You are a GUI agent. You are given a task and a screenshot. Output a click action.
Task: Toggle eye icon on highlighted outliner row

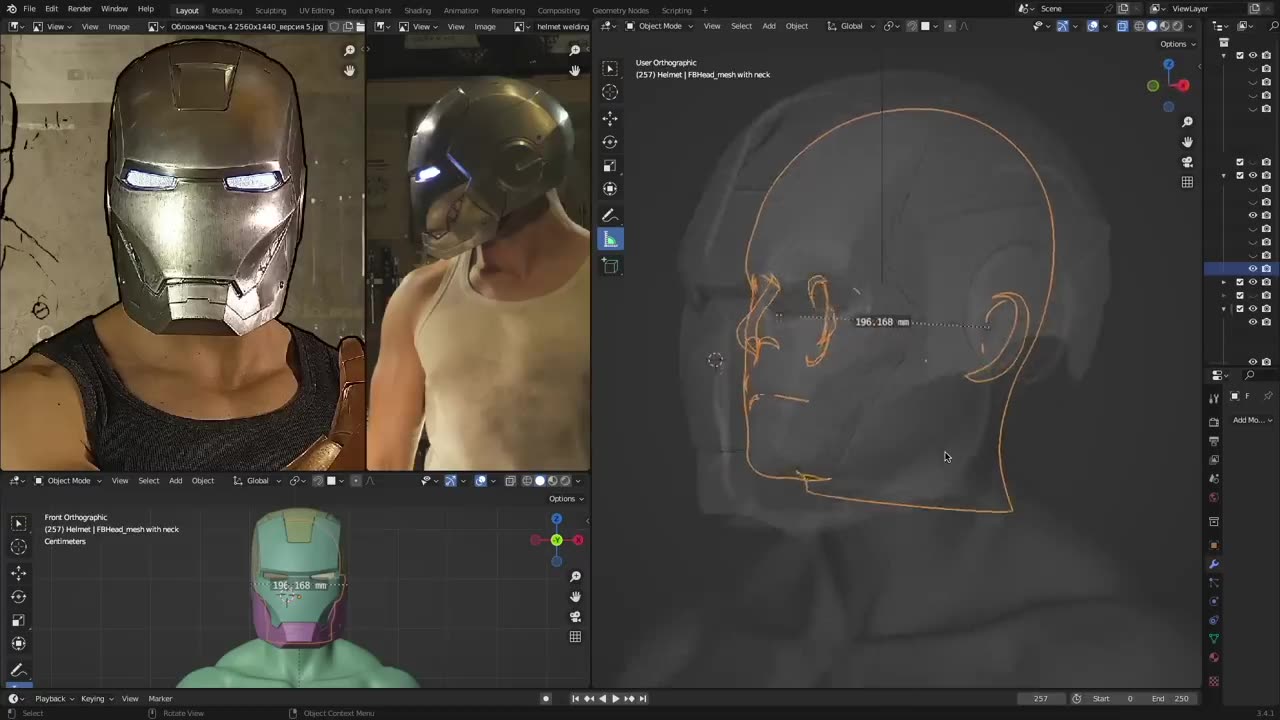[x=1252, y=268]
